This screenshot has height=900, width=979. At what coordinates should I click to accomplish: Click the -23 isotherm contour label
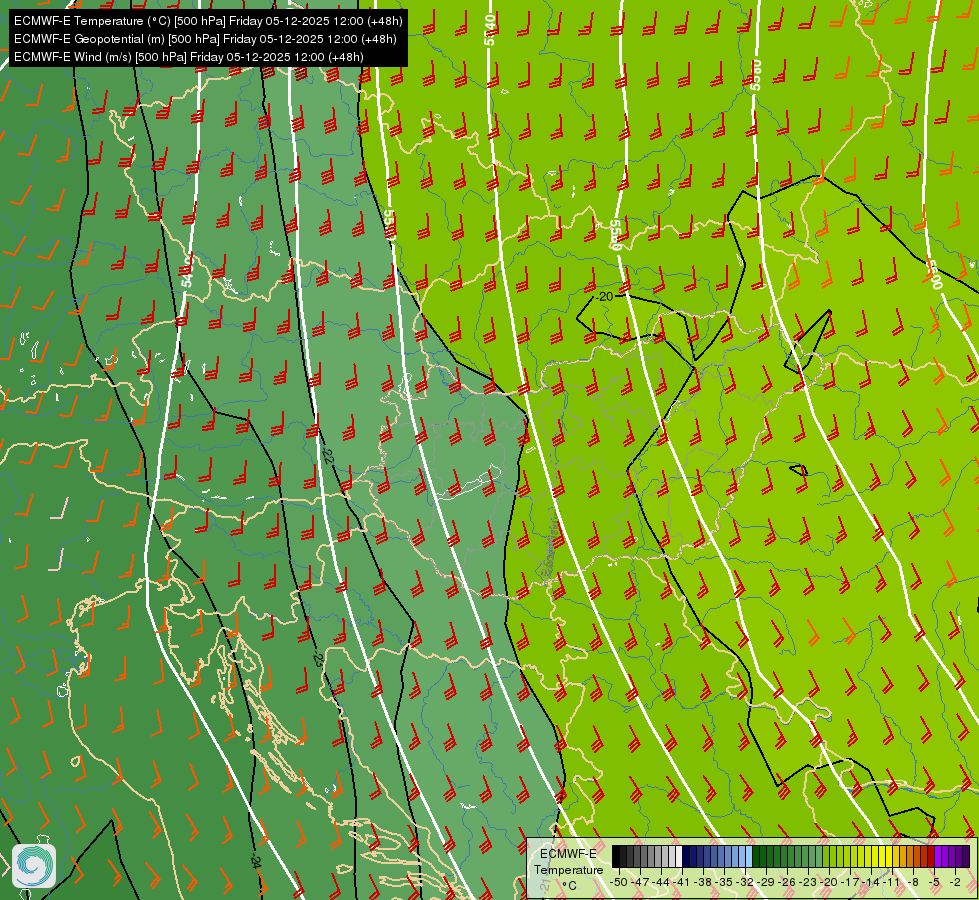point(318,659)
